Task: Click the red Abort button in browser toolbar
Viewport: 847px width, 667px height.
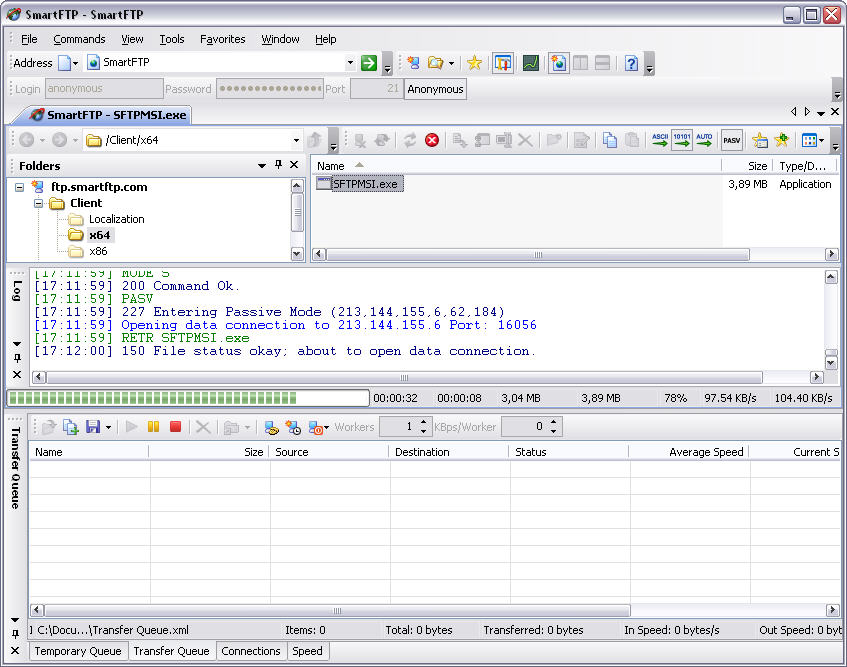Action: point(432,140)
